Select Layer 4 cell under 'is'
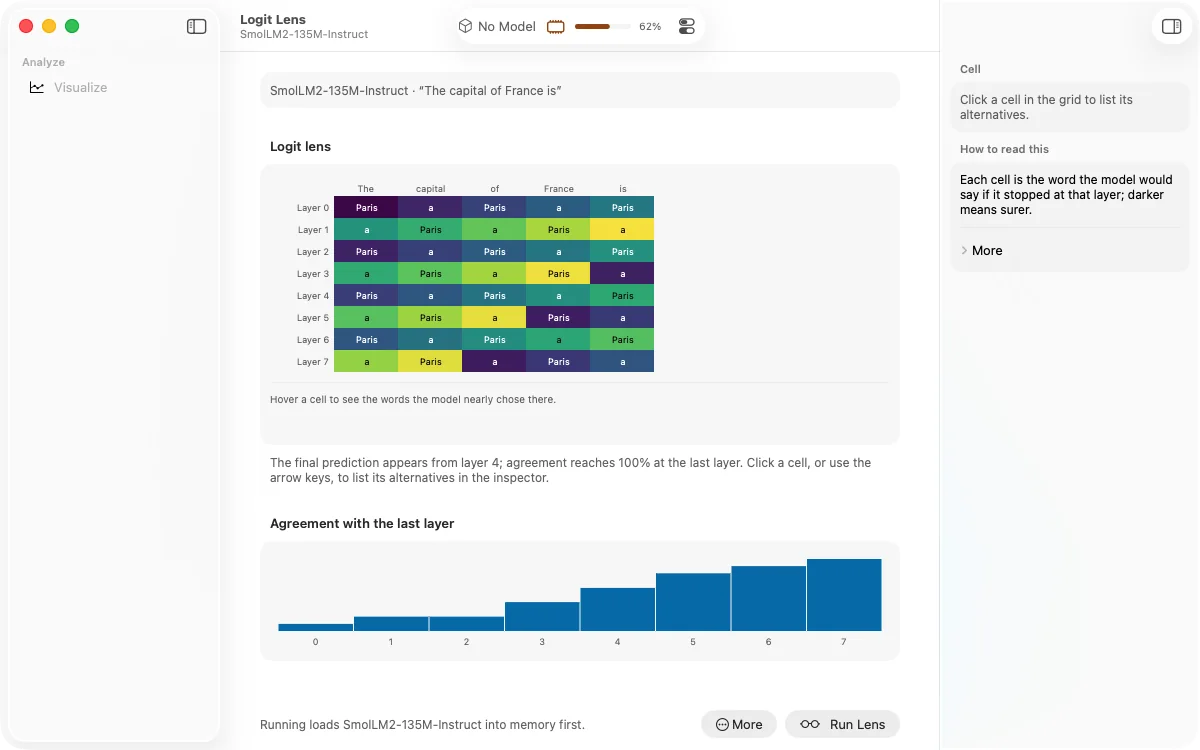 tap(622, 296)
